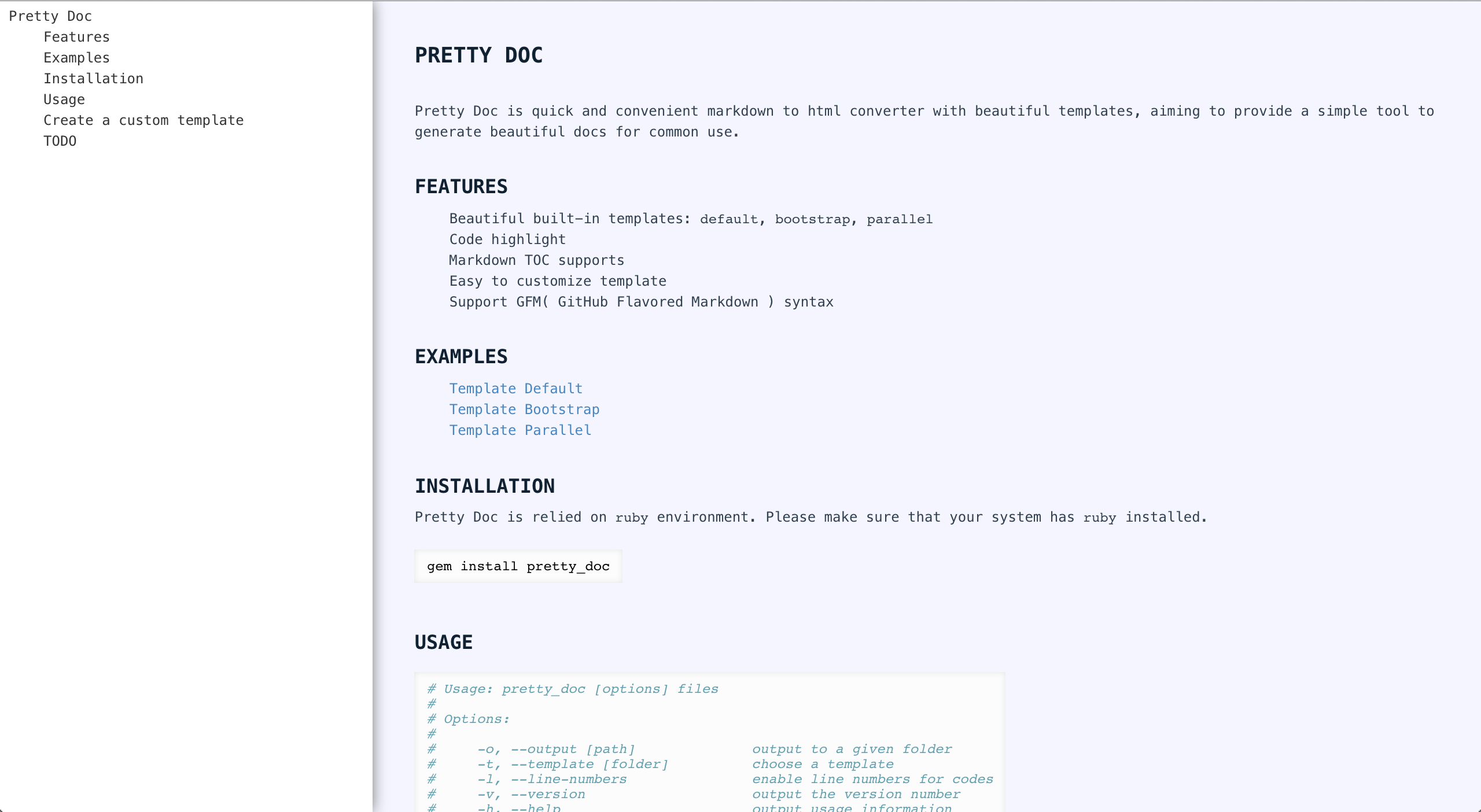1481x812 pixels.
Task: Collapse the Pretty Doc sidebar entry
Action: (51, 15)
